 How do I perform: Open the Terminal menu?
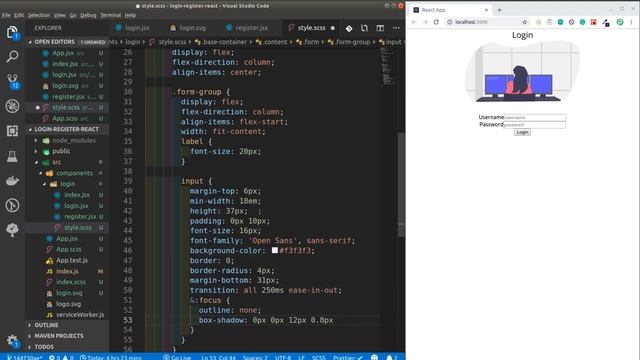(x=111, y=15)
